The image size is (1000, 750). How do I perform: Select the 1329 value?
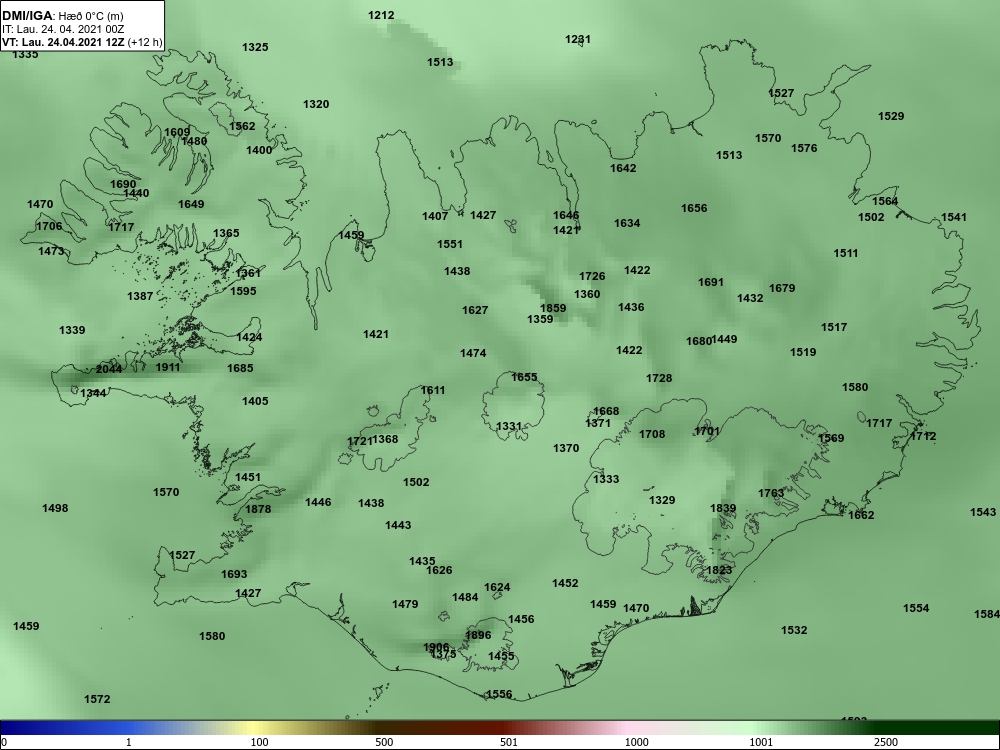[662, 501]
